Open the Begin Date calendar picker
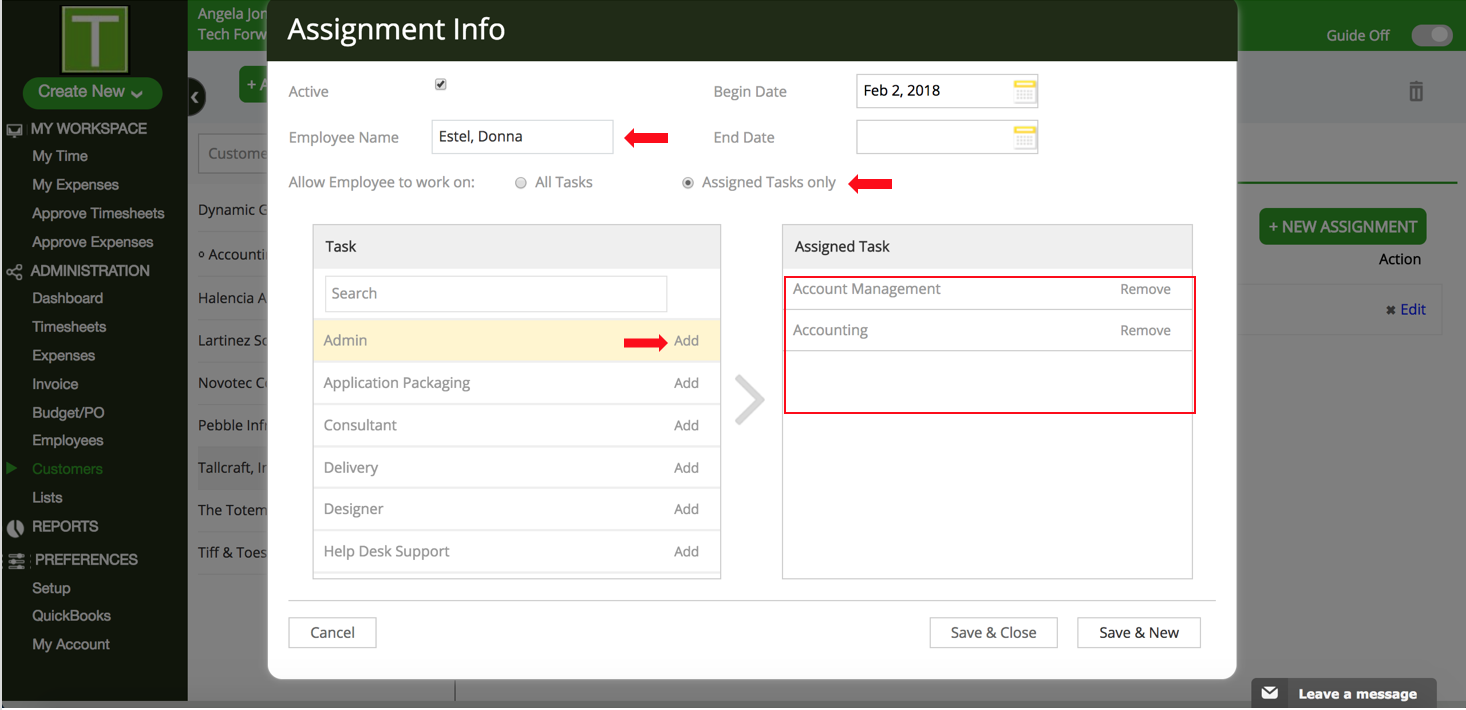The image size is (1466, 710). pos(1024,92)
